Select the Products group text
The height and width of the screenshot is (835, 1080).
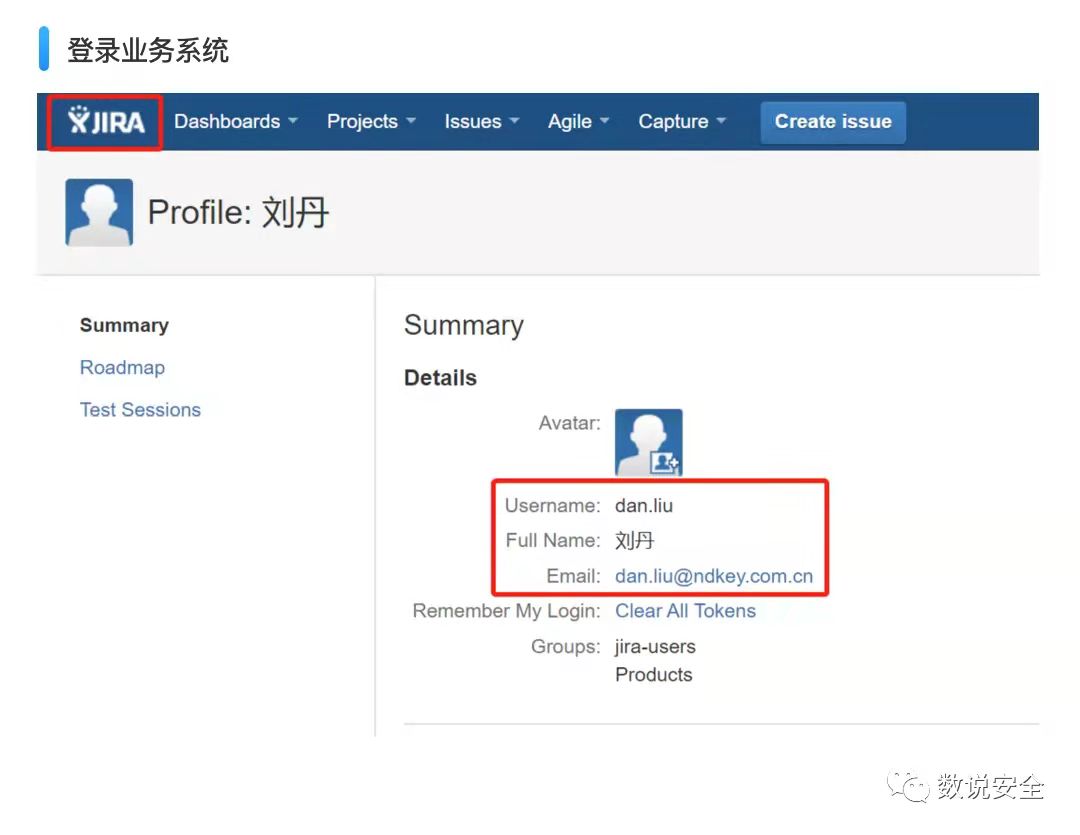[x=654, y=674]
